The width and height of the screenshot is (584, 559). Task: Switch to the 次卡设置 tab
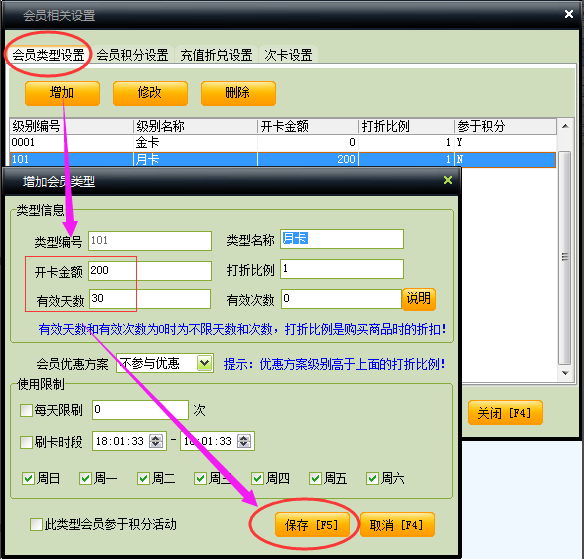pyautogui.click(x=288, y=55)
